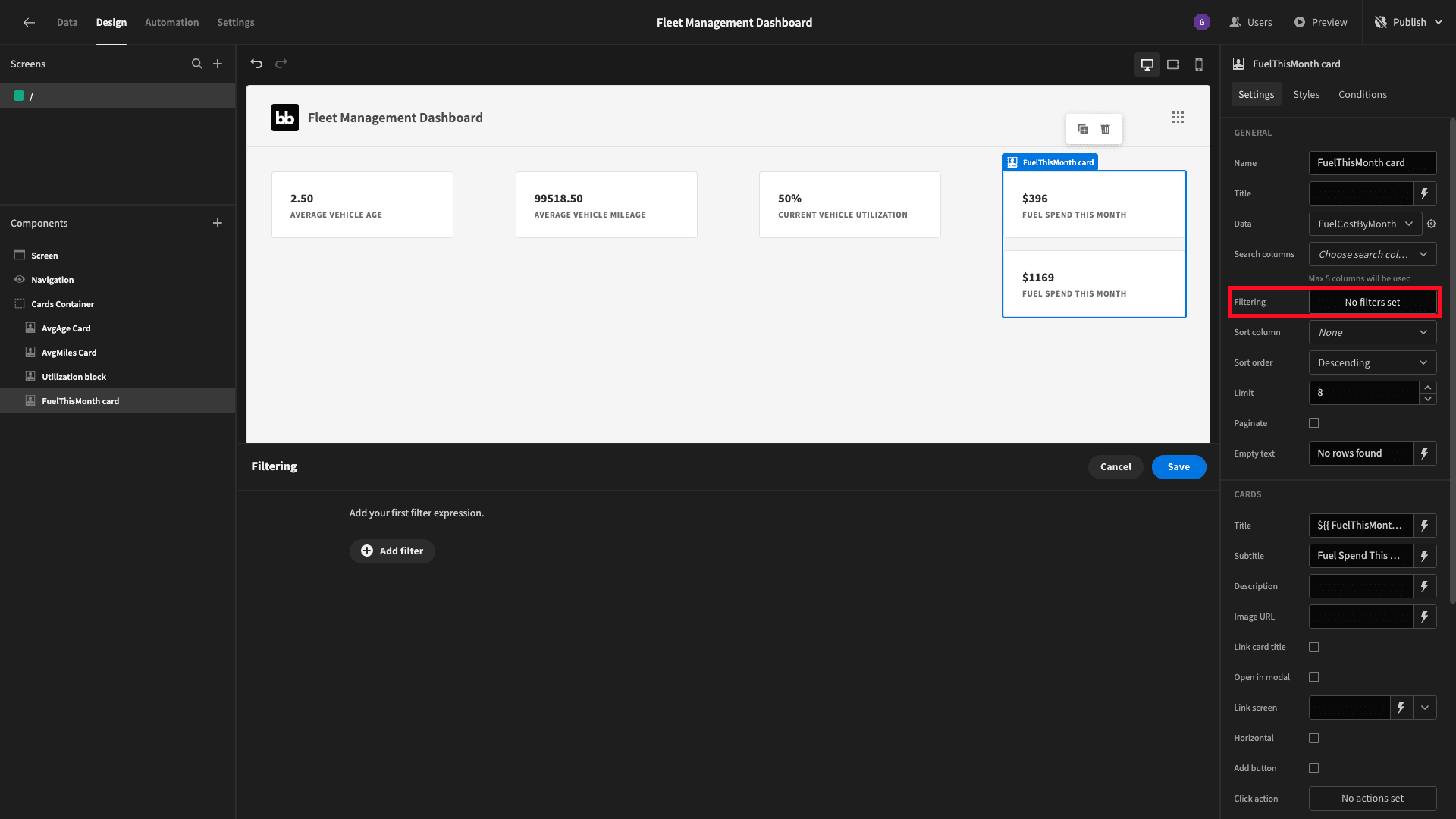Viewport: 1456px width, 819px height.
Task: Open data settings gear next to FuelCostByMonth
Action: (x=1432, y=224)
